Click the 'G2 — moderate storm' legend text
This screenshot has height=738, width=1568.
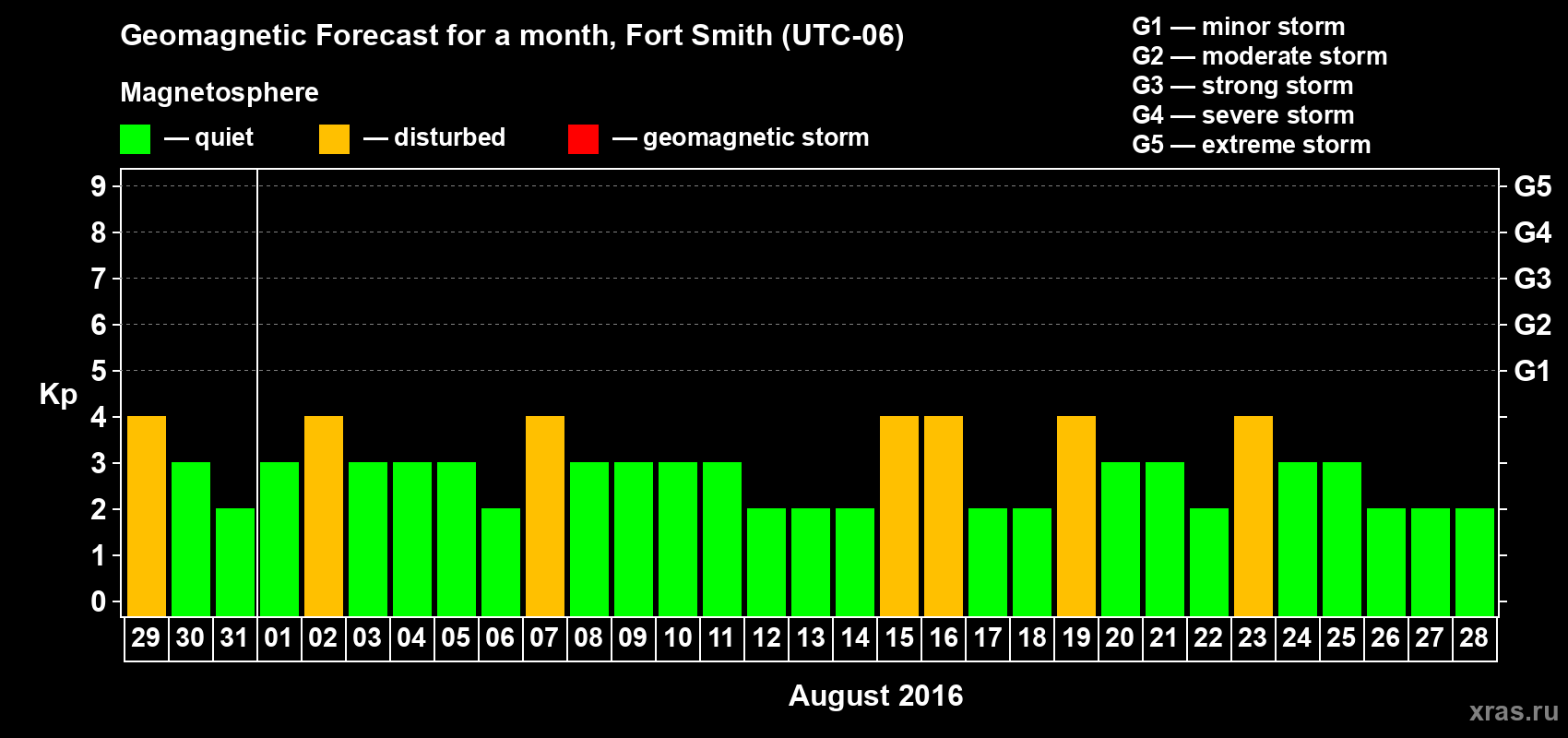(1260, 56)
